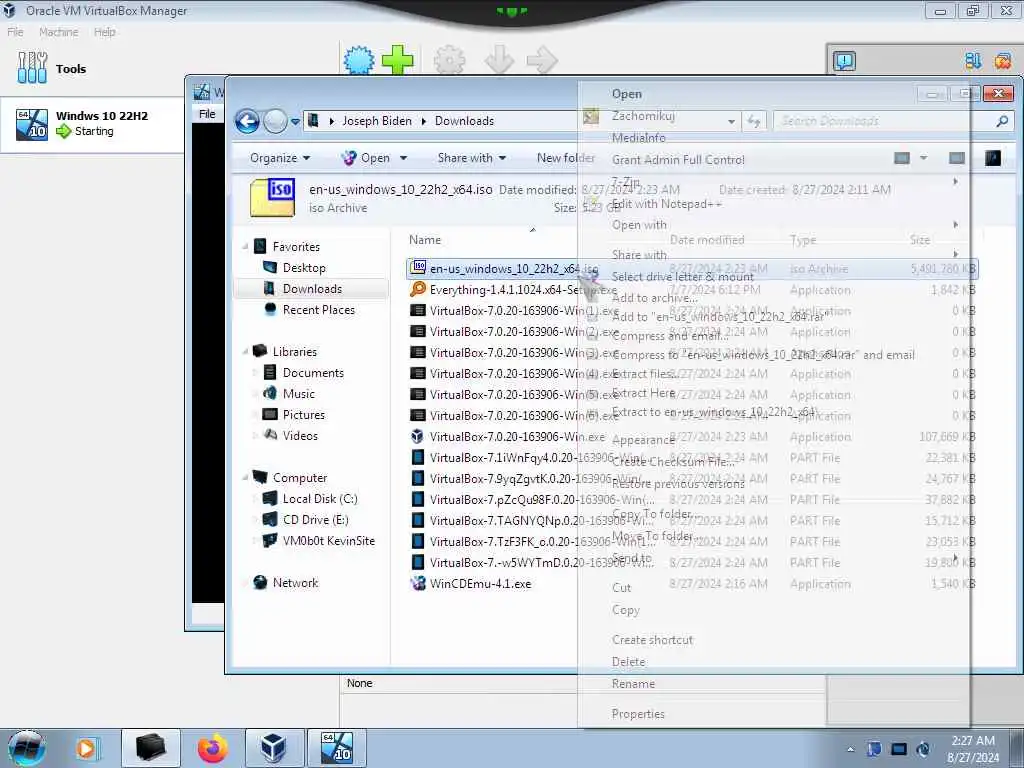Viewport: 1024px width, 768px height.
Task: Choose Open in the context menu
Action: point(626,94)
